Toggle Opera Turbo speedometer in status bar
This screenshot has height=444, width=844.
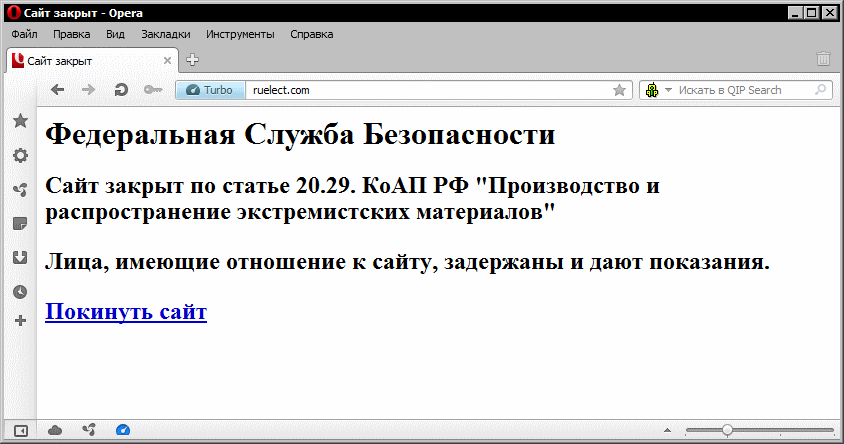[122, 430]
